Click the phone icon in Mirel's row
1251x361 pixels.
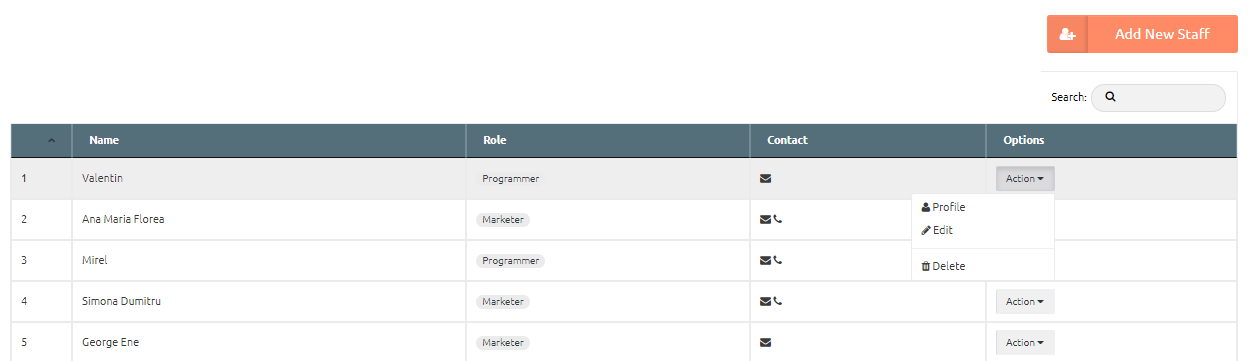coord(778,260)
